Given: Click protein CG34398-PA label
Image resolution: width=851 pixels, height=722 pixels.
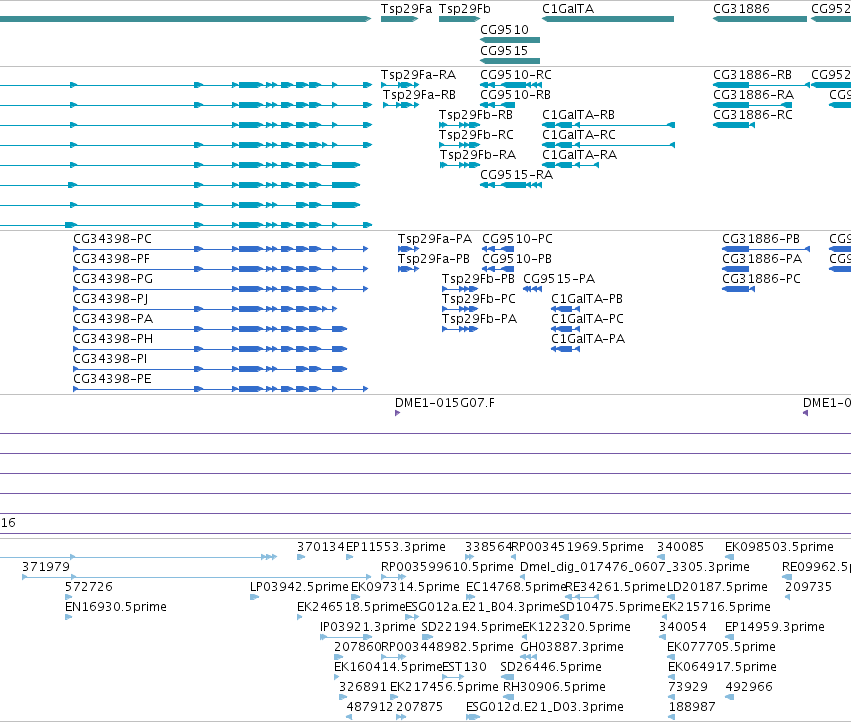Looking at the screenshot, I should (x=113, y=319).
